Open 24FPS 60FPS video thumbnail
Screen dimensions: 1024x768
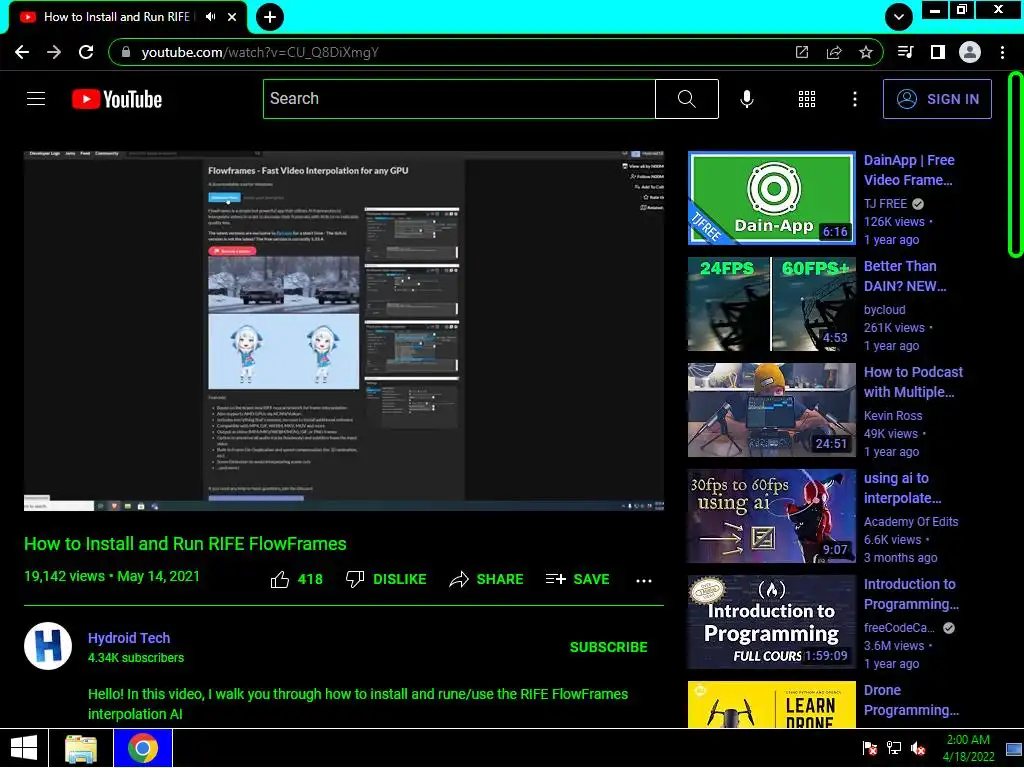click(771, 304)
